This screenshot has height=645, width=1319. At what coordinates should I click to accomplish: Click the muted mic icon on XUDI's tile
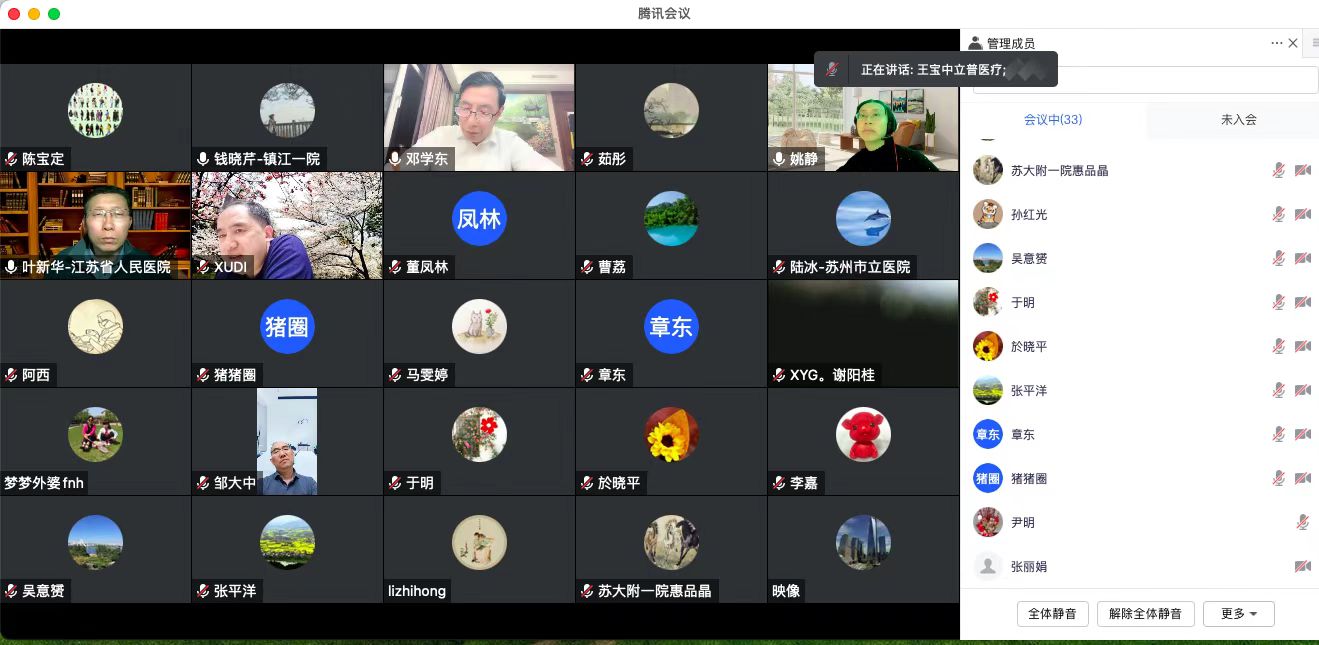(x=203, y=267)
